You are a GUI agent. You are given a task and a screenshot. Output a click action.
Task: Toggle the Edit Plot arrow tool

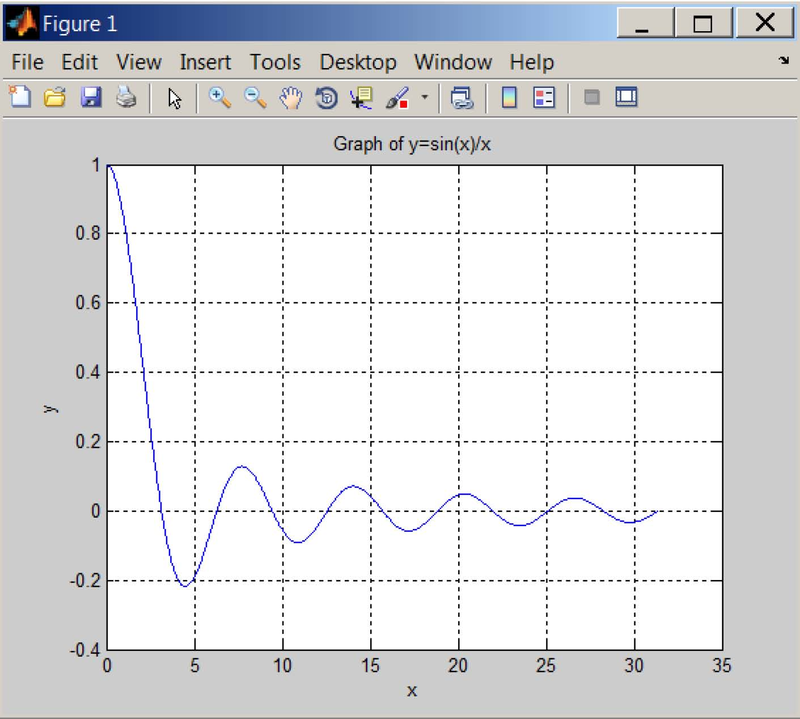174,98
